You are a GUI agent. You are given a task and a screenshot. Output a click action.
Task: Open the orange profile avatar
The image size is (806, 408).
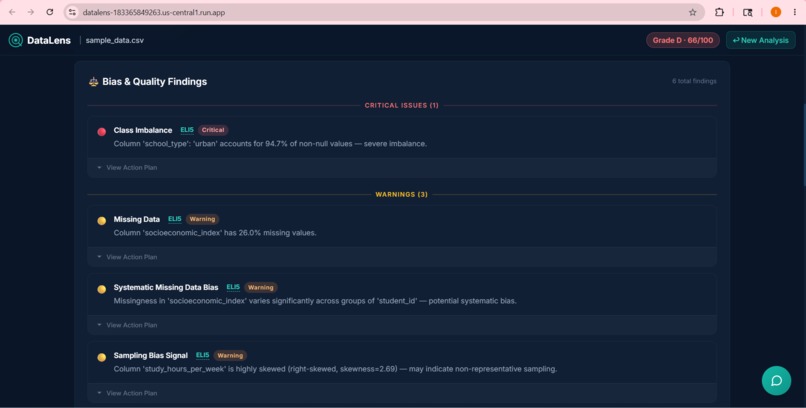click(x=776, y=12)
